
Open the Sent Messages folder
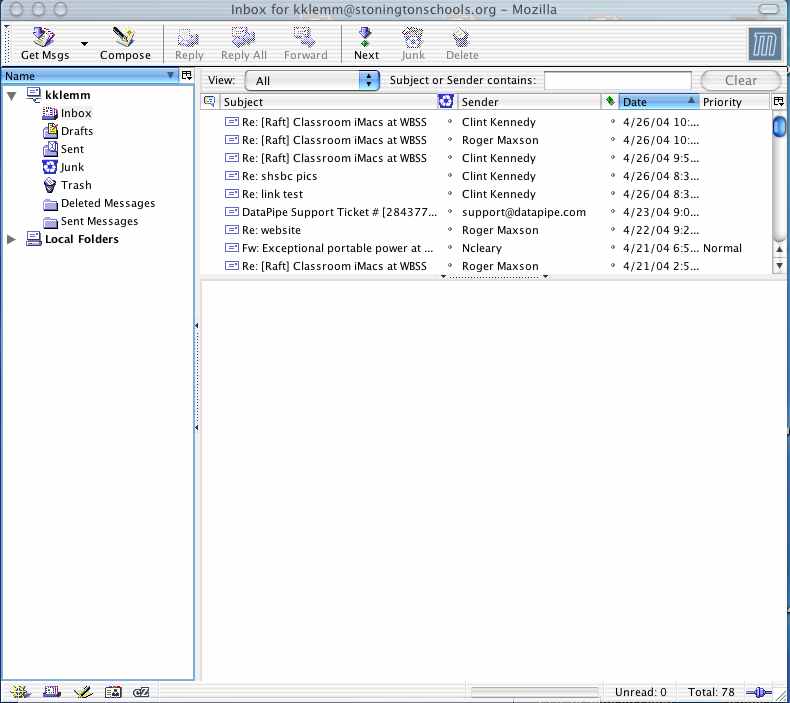(x=99, y=221)
